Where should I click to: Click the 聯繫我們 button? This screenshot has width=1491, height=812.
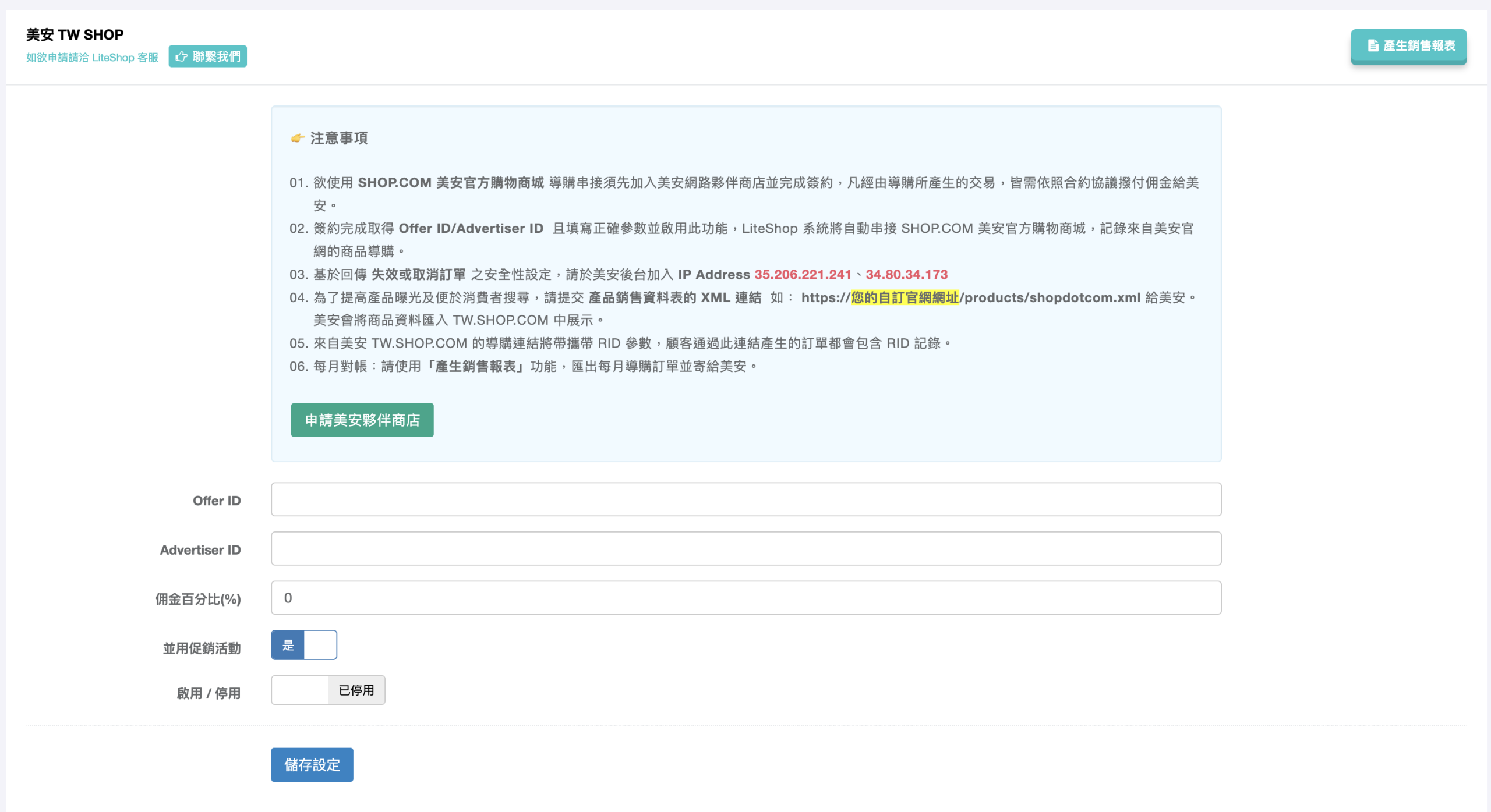click(x=208, y=56)
